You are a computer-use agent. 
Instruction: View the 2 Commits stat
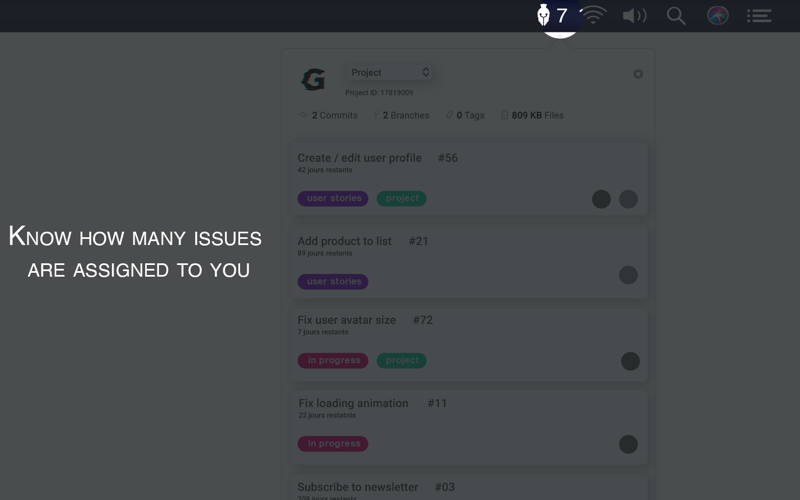(x=328, y=115)
